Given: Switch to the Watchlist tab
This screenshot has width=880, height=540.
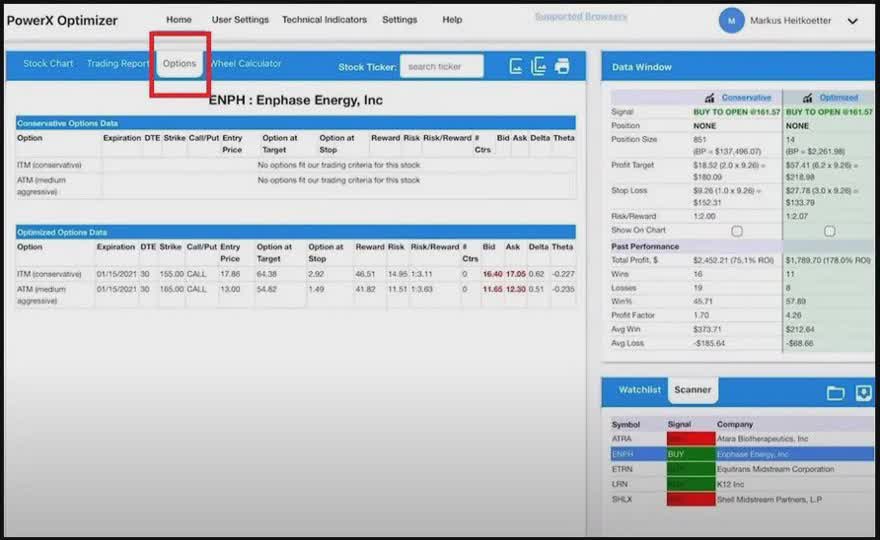Looking at the screenshot, I should tap(639, 390).
